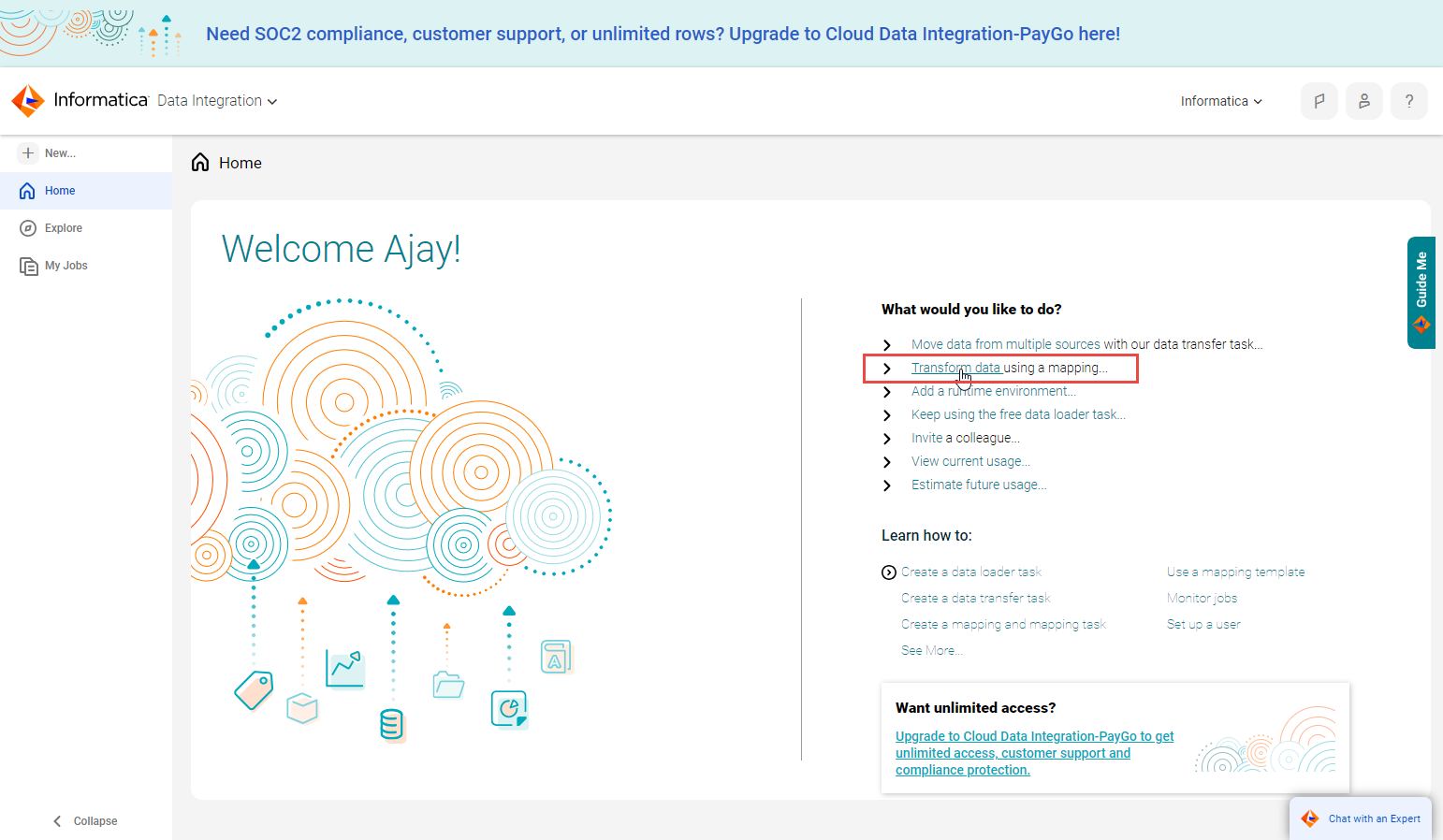Click the Home house icon in sidebar

tap(27, 191)
